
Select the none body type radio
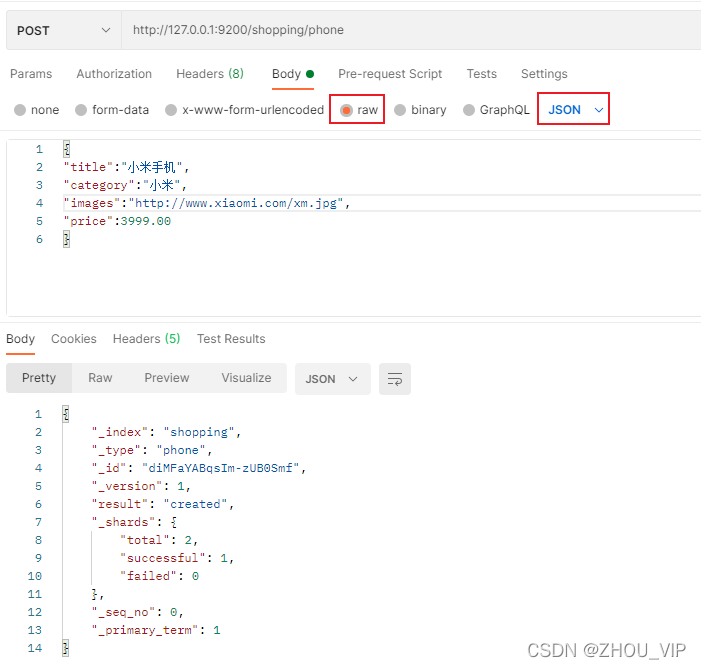[20, 110]
